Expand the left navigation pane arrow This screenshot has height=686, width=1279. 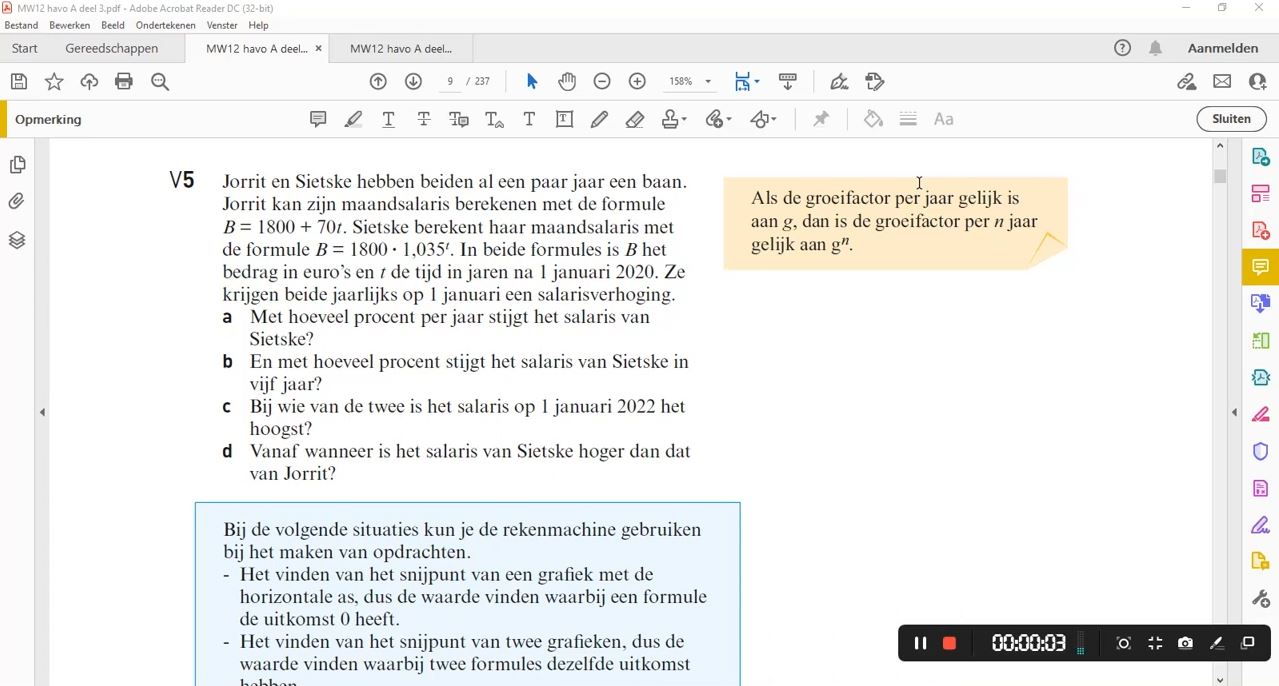[42, 412]
